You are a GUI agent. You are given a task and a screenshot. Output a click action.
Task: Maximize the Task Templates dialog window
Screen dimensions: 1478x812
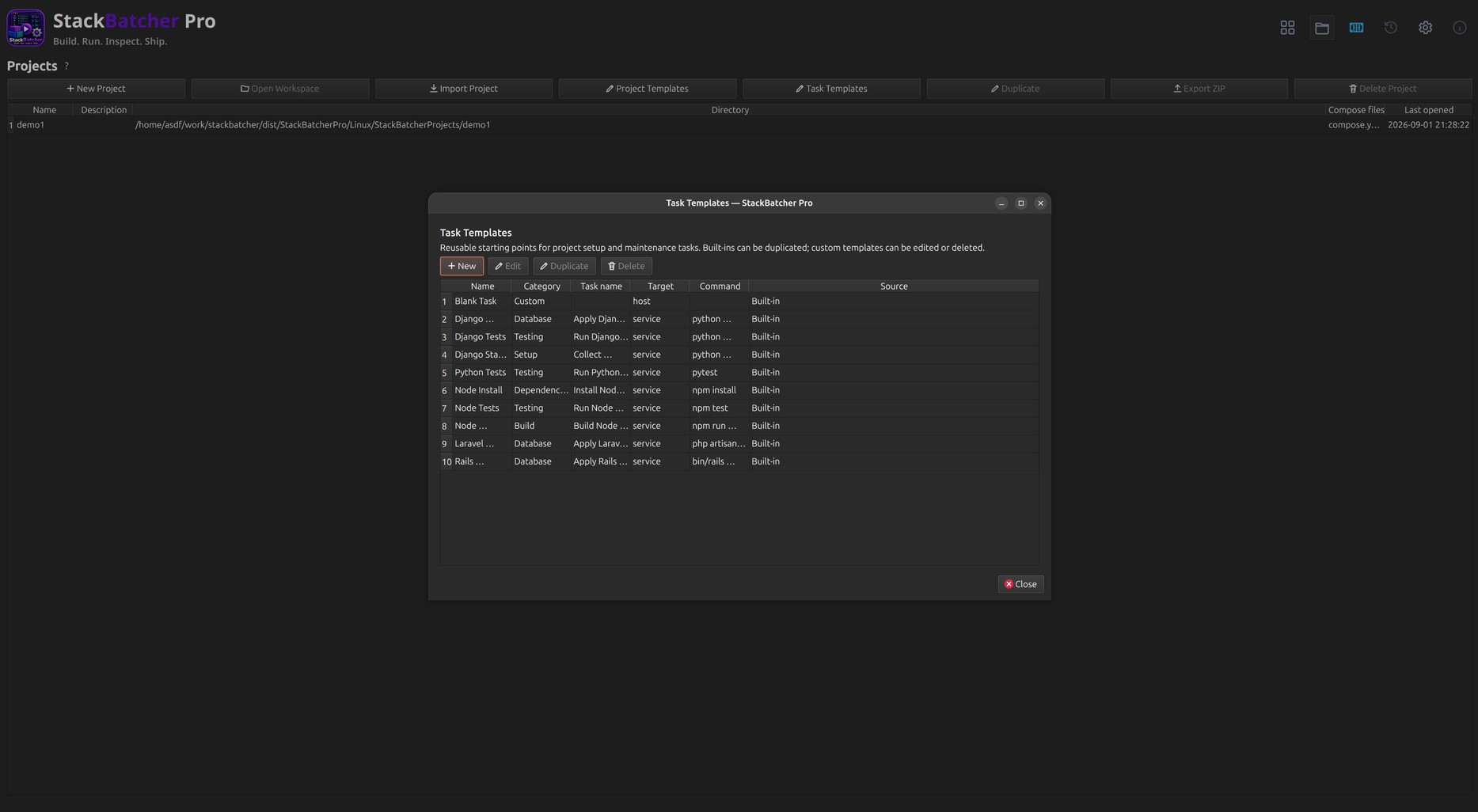[1020, 203]
